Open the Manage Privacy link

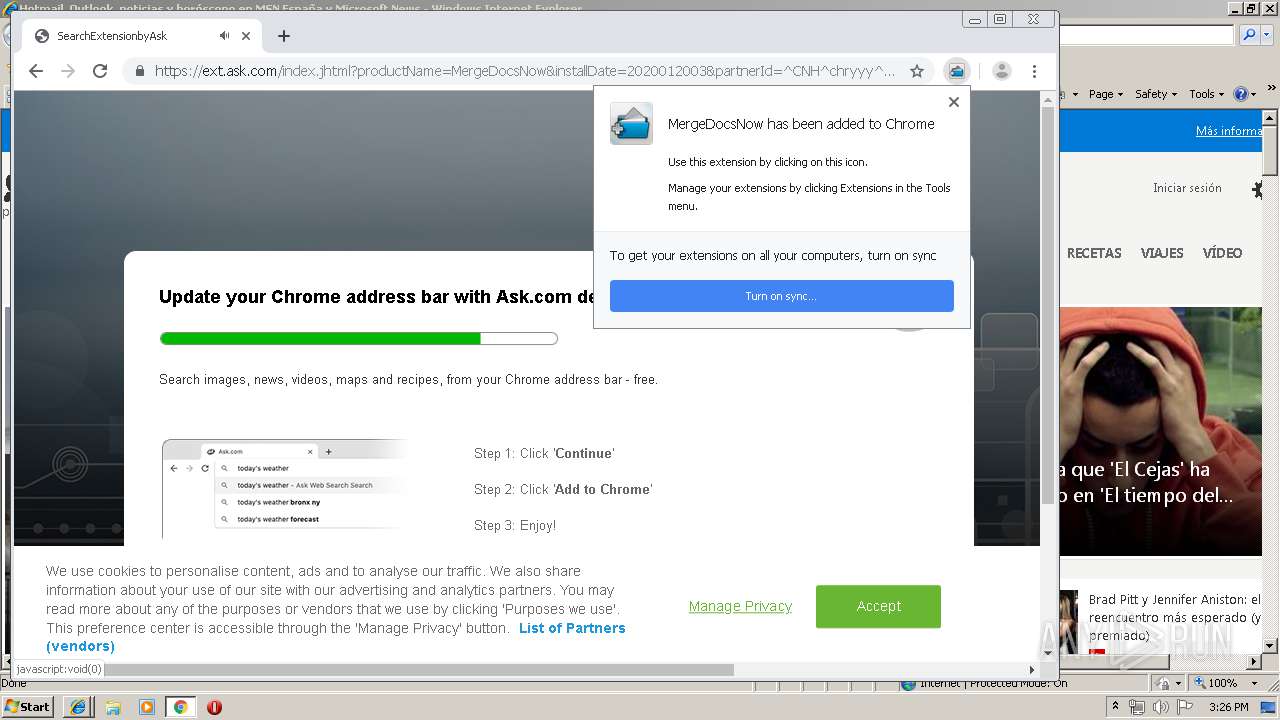740,606
